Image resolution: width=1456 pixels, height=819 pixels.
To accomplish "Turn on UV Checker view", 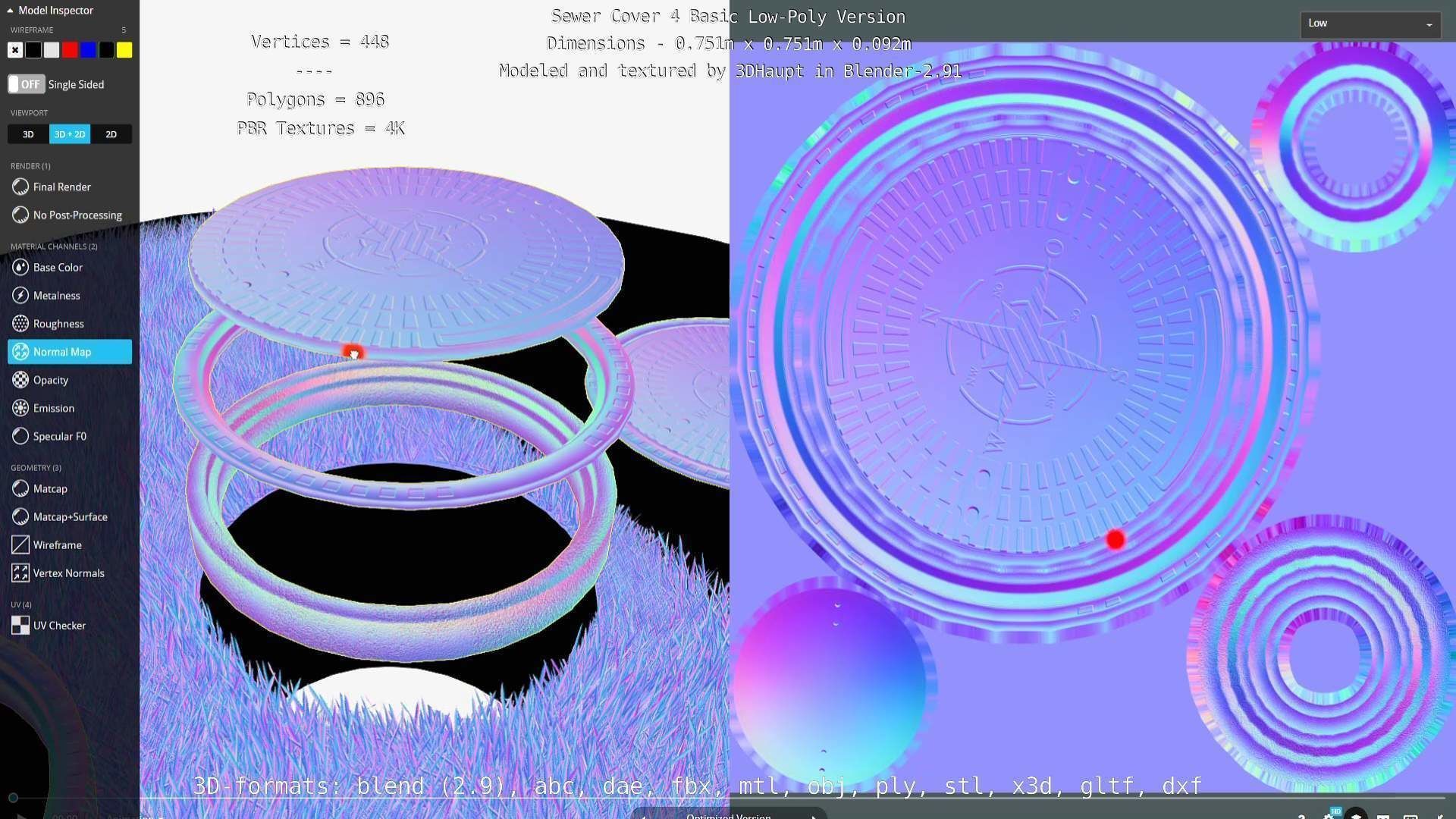I will click(59, 626).
